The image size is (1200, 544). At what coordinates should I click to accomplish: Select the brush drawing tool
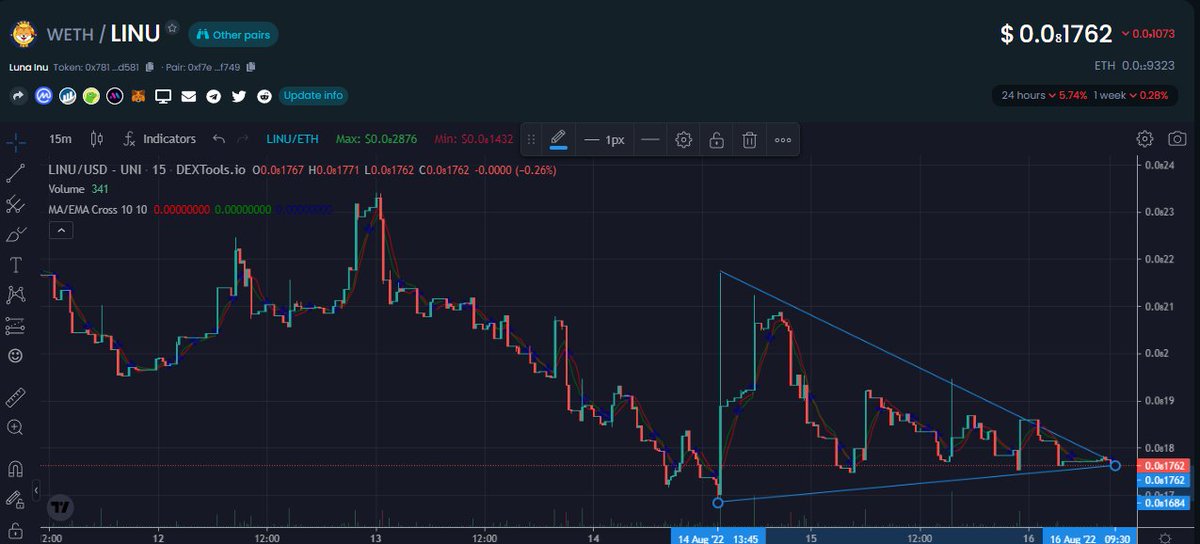pyautogui.click(x=15, y=235)
